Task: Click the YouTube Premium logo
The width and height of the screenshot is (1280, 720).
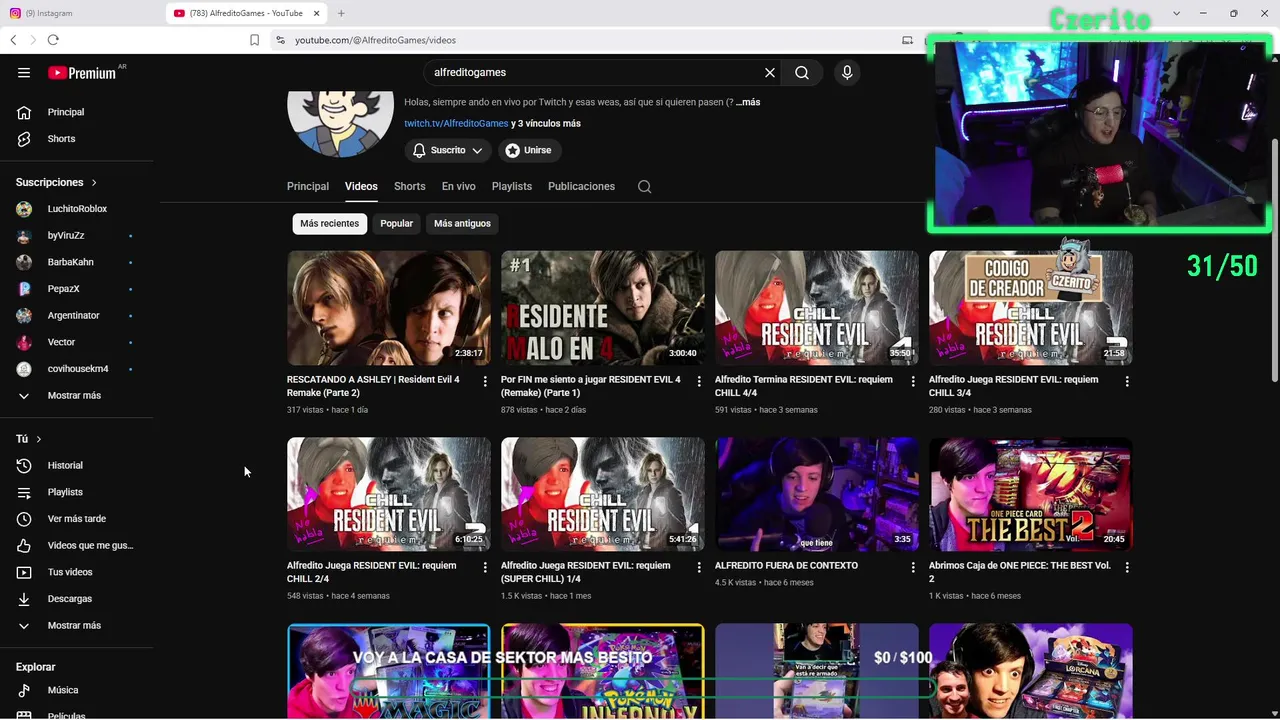Action: pyautogui.click(x=83, y=73)
